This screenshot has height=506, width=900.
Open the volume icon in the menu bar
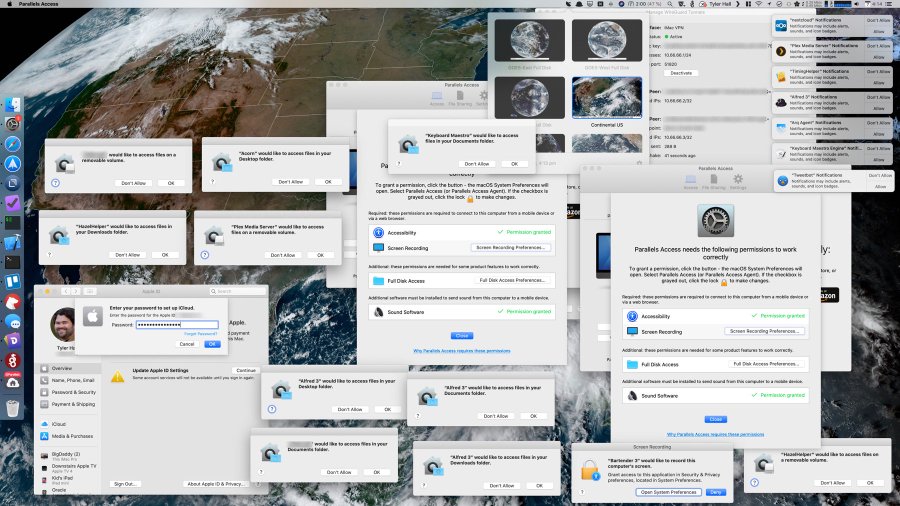point(856,4)
